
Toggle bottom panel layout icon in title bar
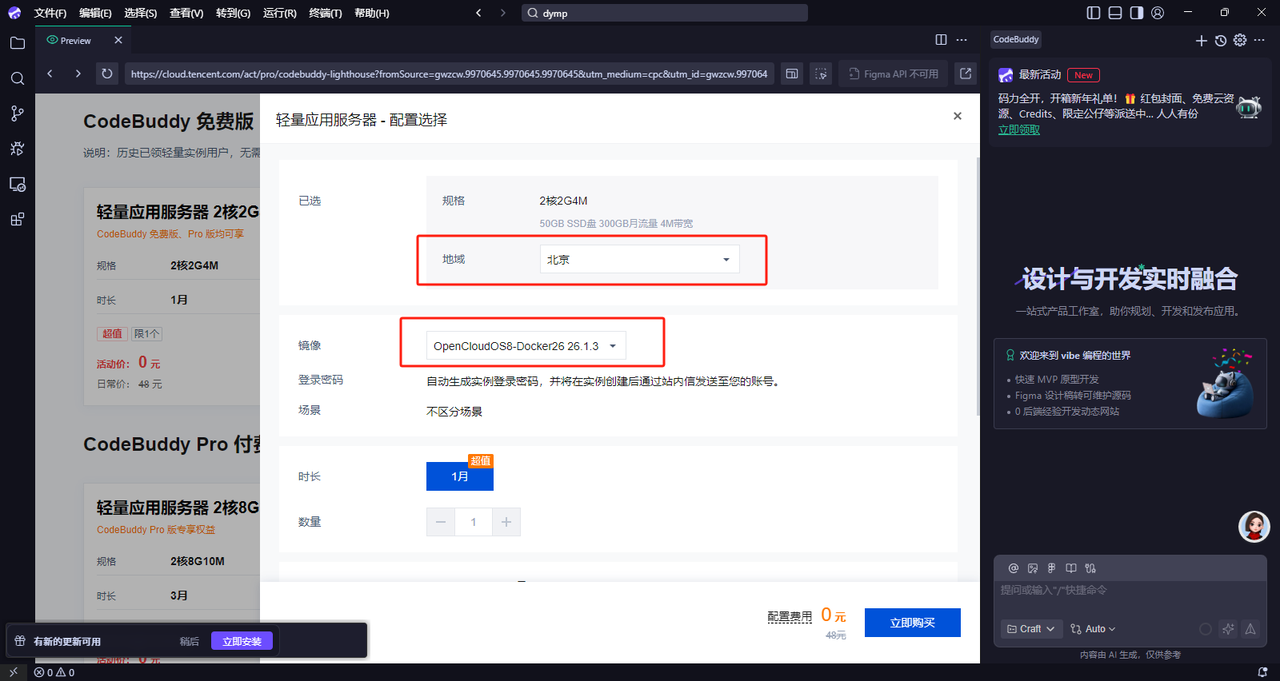pyautogui.click(x=1115, y=13)
